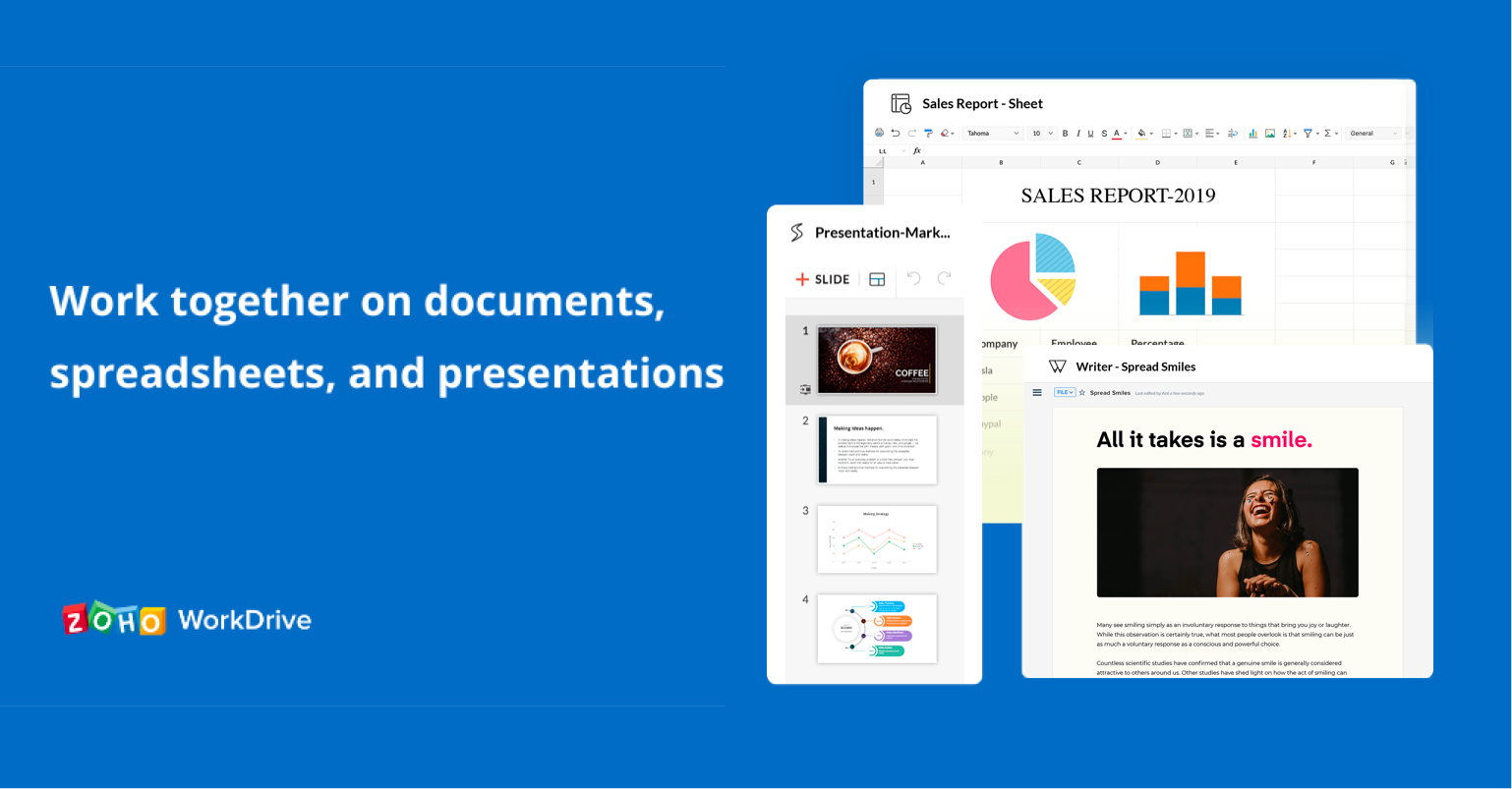
Task: Click the Eraser icon in Sheet toolbar
Action: 943,133
